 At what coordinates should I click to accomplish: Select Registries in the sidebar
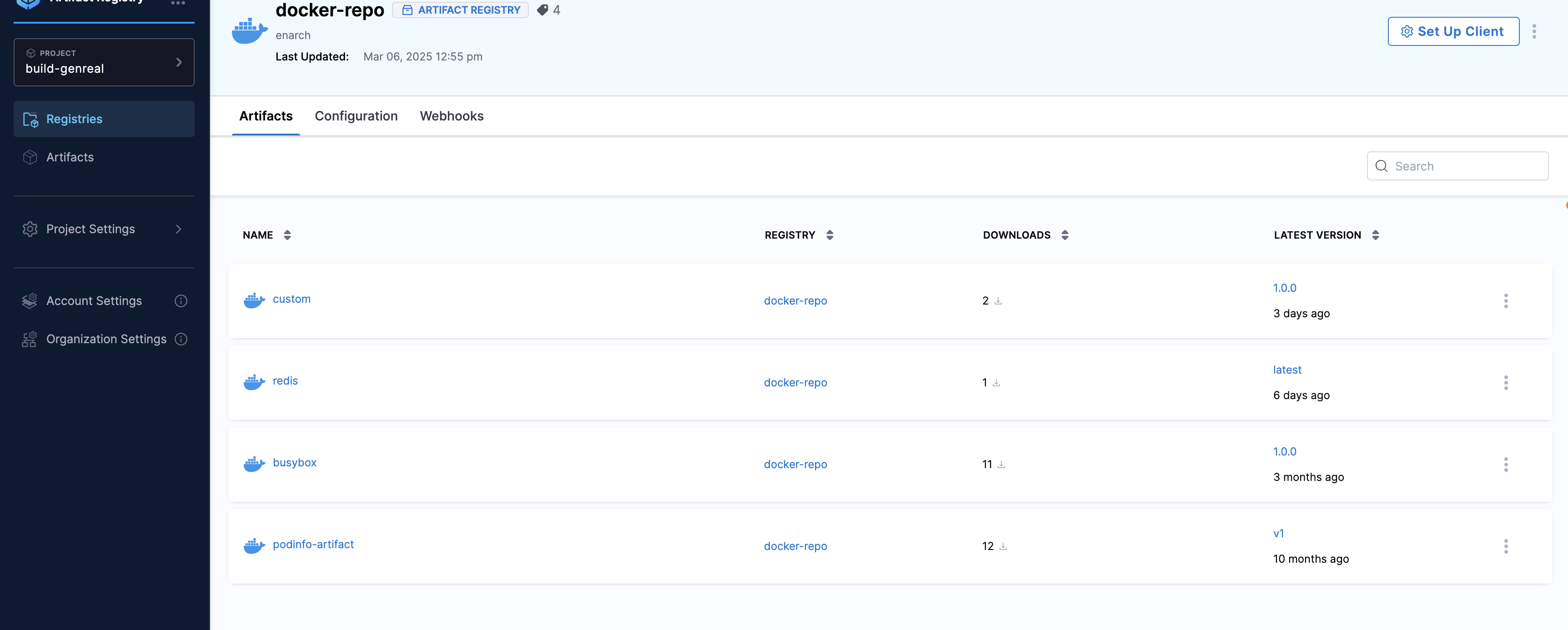[74, 119]
